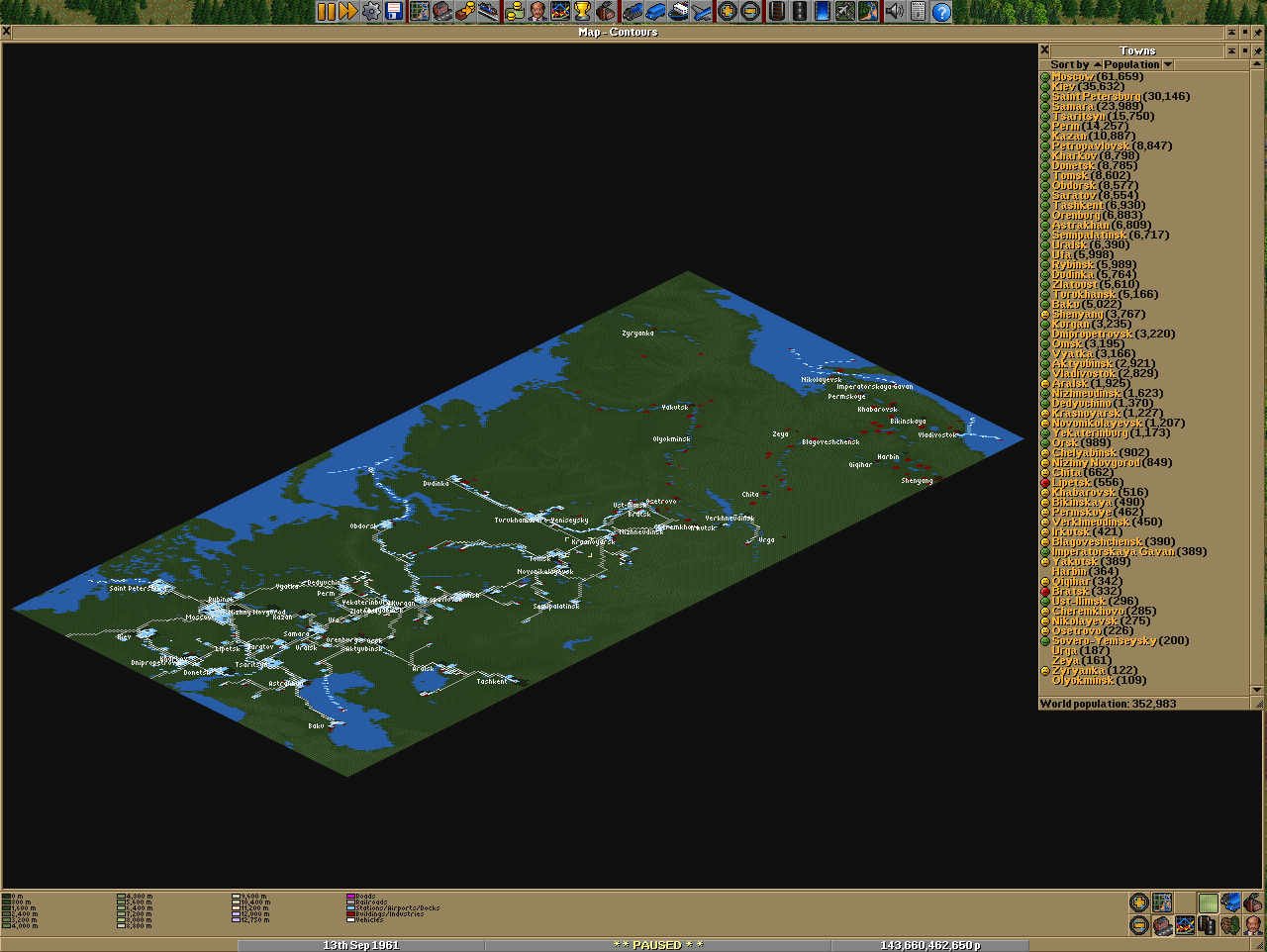Viewport: 1267px width, 952px height.
Task: Click the Map - Contours title bar
Action: click(x=618, y=32)
